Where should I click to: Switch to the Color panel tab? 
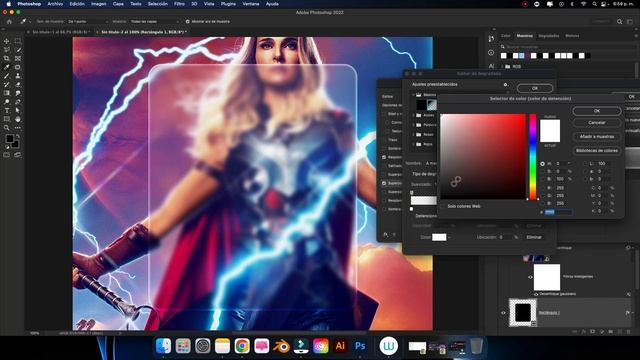pyautogui.click(x=506, y=36)
